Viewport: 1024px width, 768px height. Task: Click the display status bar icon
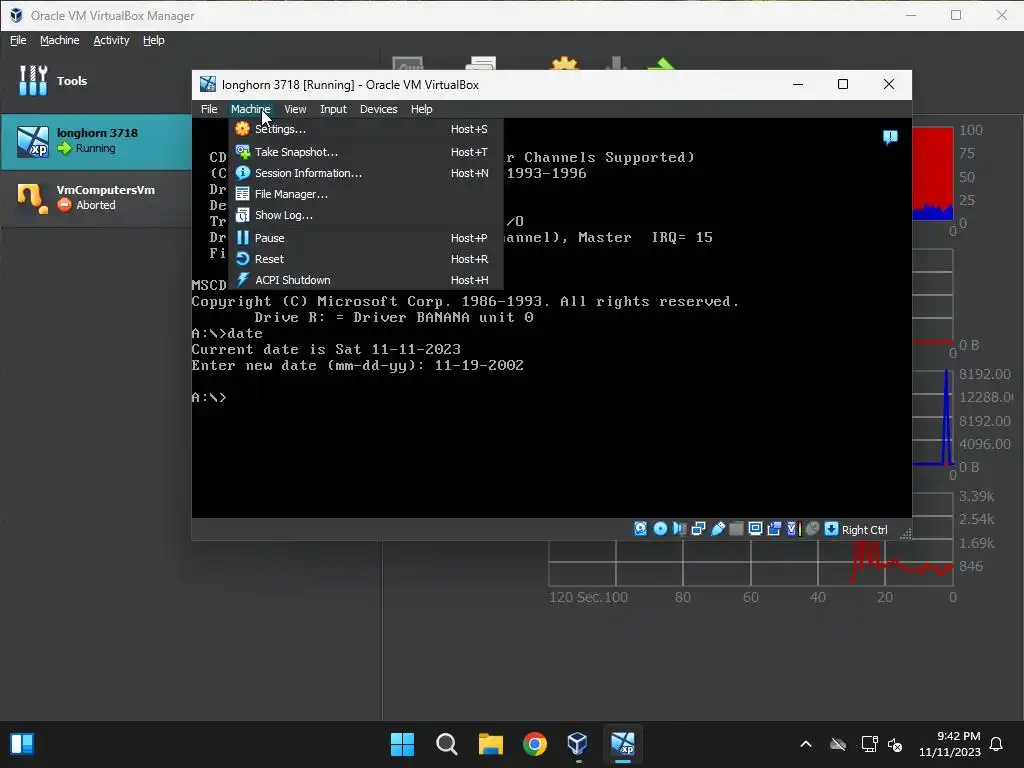[x=755, y=529]
